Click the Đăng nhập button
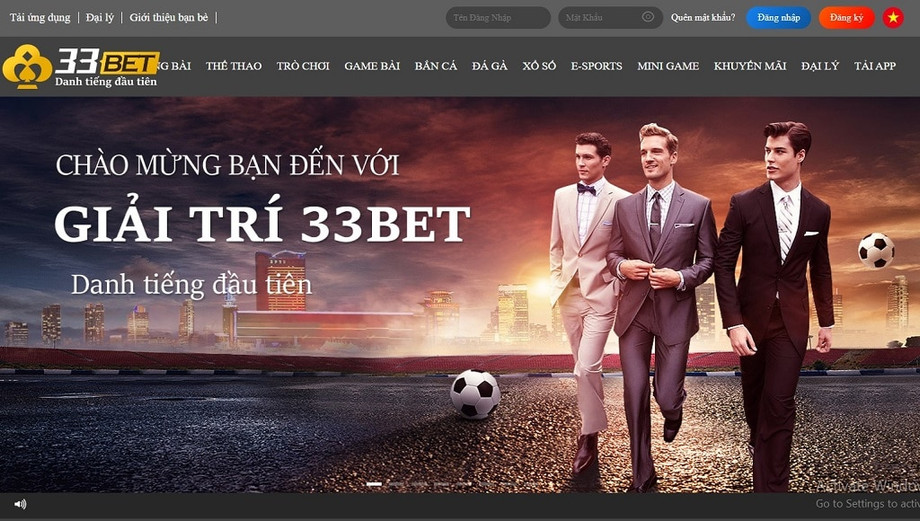This screenshot has width=920, height=521. (779, 18)
